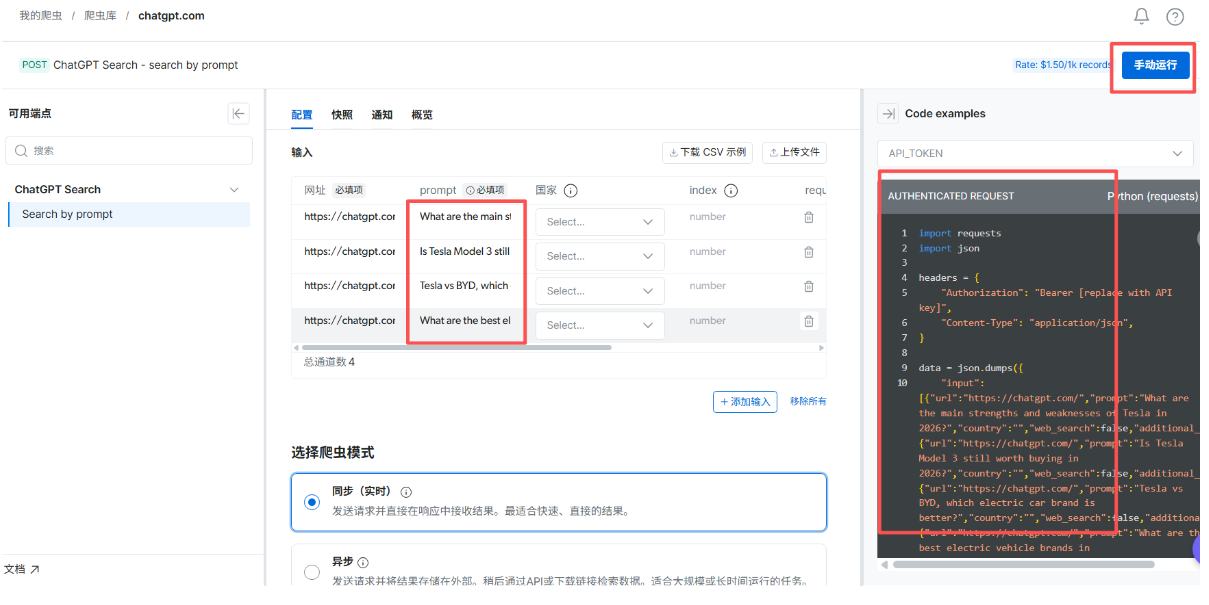Click 下载 CSV 示例 button
Image resolution: width=1209 pixels, height=605 pixels.
pyautogui.click(x=705, y=152)
